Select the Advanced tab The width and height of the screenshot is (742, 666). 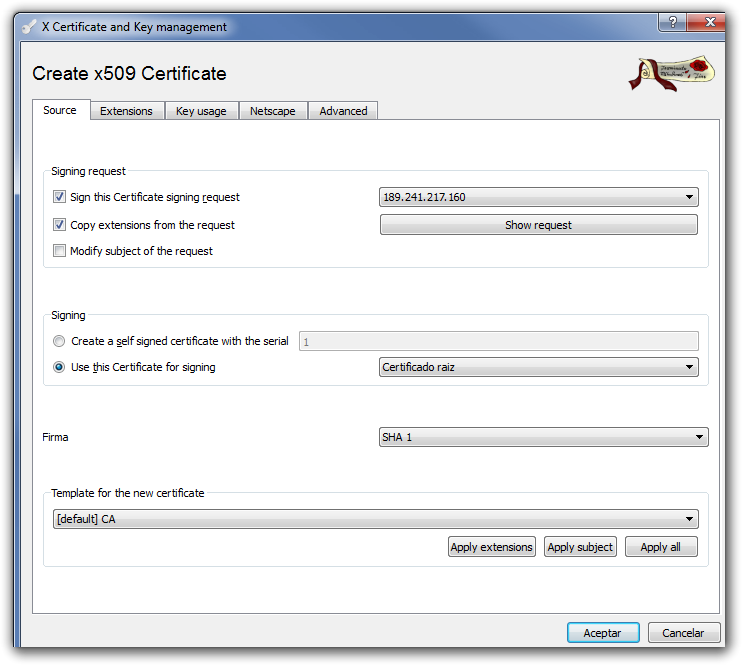343,111
